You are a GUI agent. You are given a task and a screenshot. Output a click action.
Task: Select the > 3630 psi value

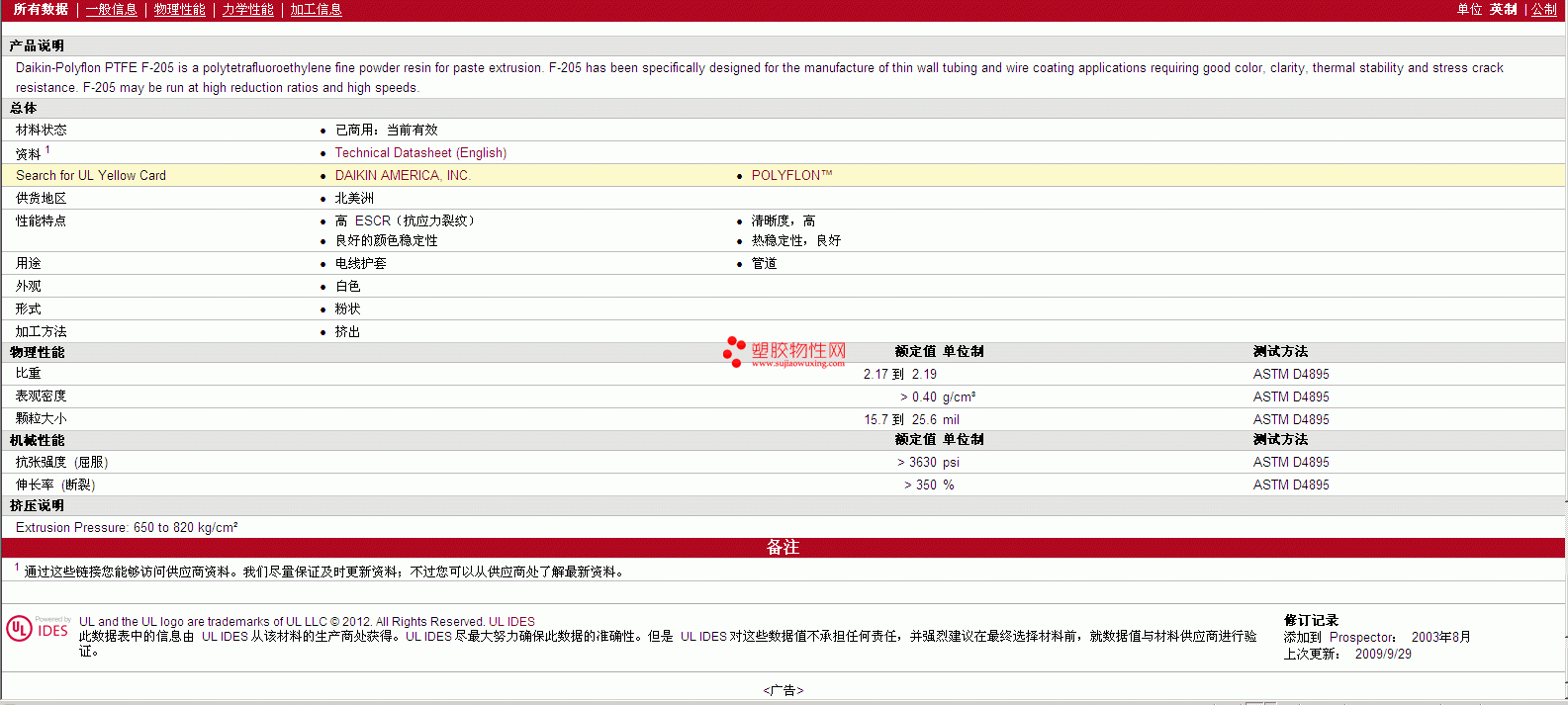pos(928,462)
